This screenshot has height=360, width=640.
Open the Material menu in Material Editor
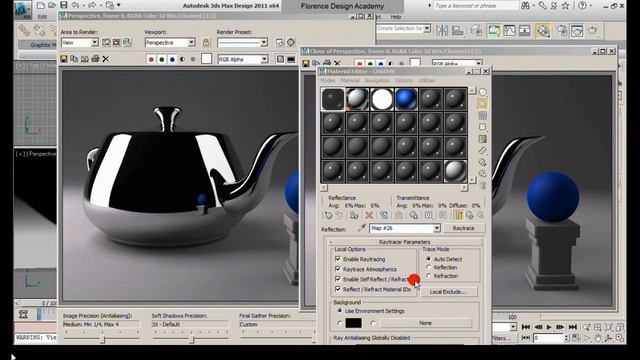tap(350, 80)
